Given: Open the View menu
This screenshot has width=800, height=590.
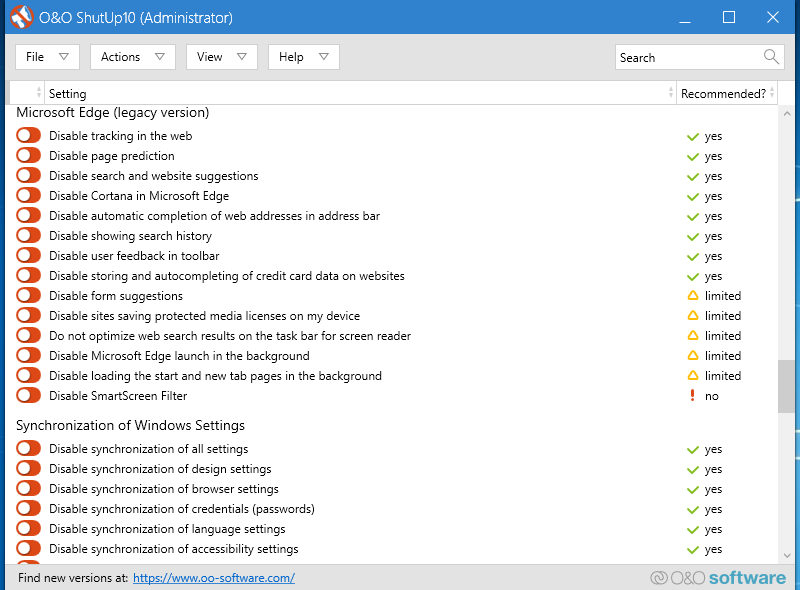Looking at the screenshot, I should tap(221, 57).
